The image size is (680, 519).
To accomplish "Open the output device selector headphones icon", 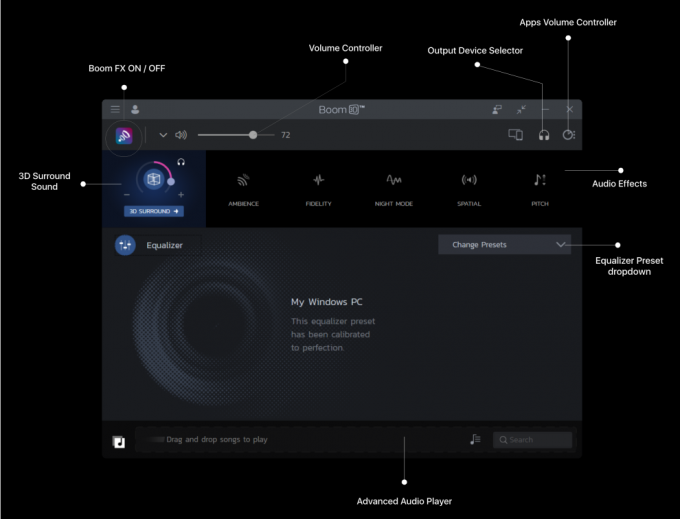I will click(544, 135).
